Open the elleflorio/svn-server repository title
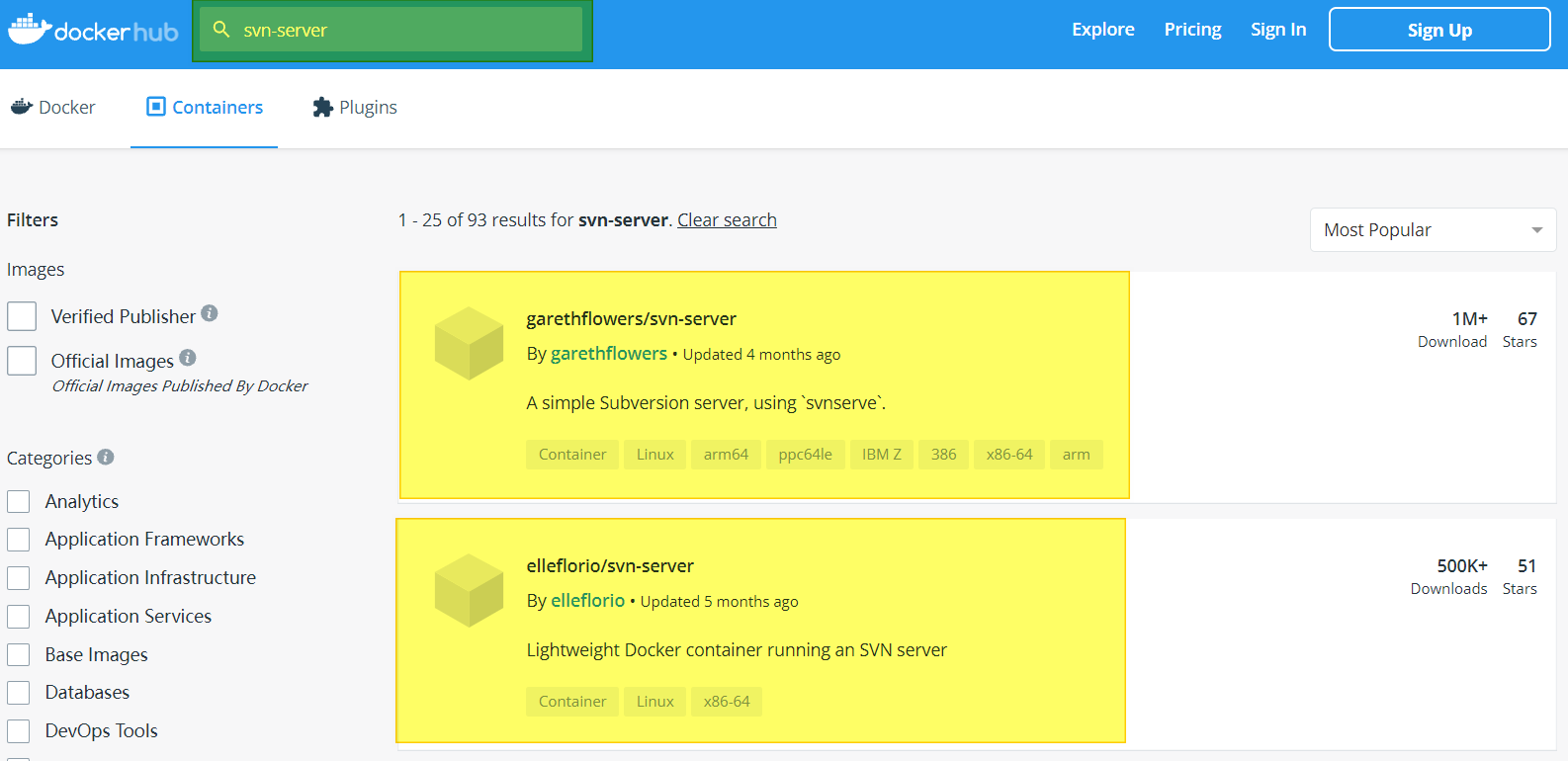The height and width of the screenshot is (761, 1568). coord(610,566)
